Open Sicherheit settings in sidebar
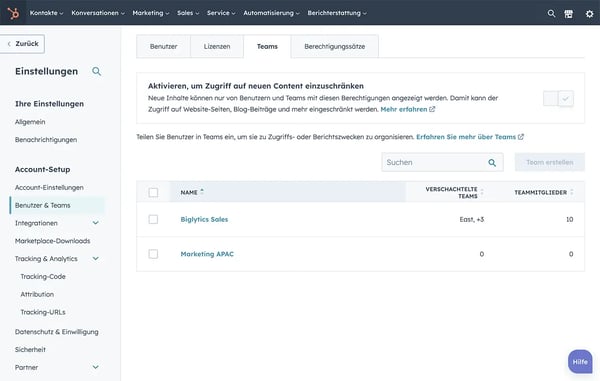This screenshot has height=381, width=600. click(30, 350)
